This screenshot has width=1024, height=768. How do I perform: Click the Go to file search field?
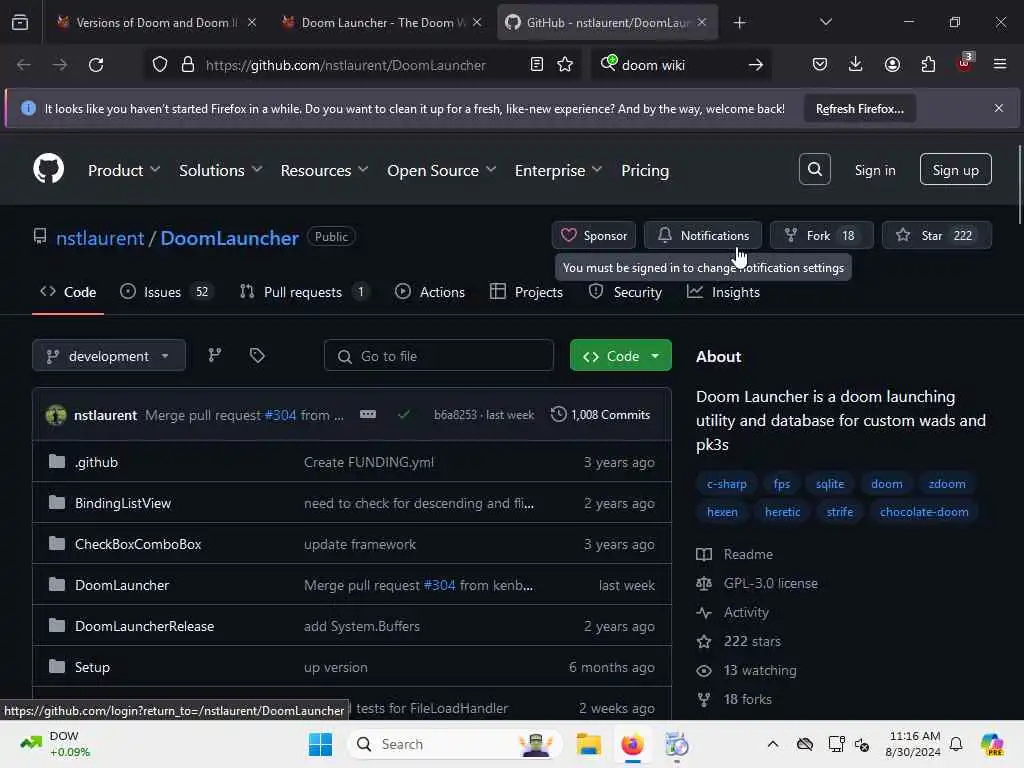(x=439, y=356)
